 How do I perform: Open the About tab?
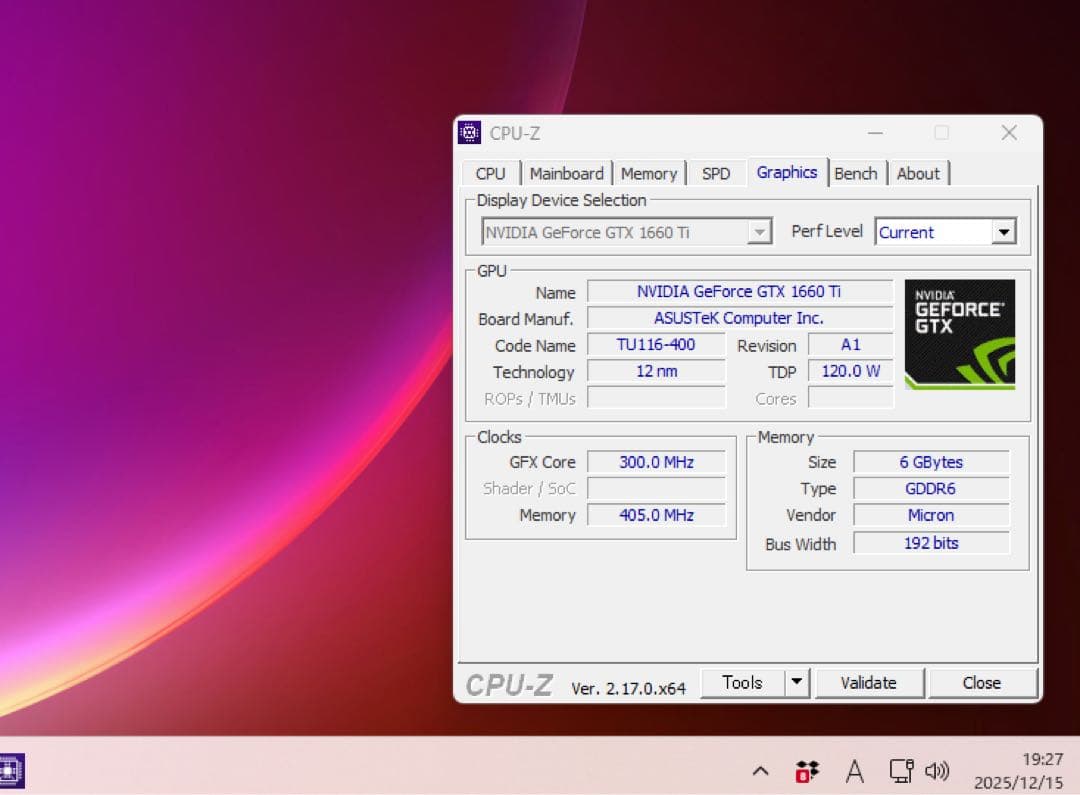917,172
